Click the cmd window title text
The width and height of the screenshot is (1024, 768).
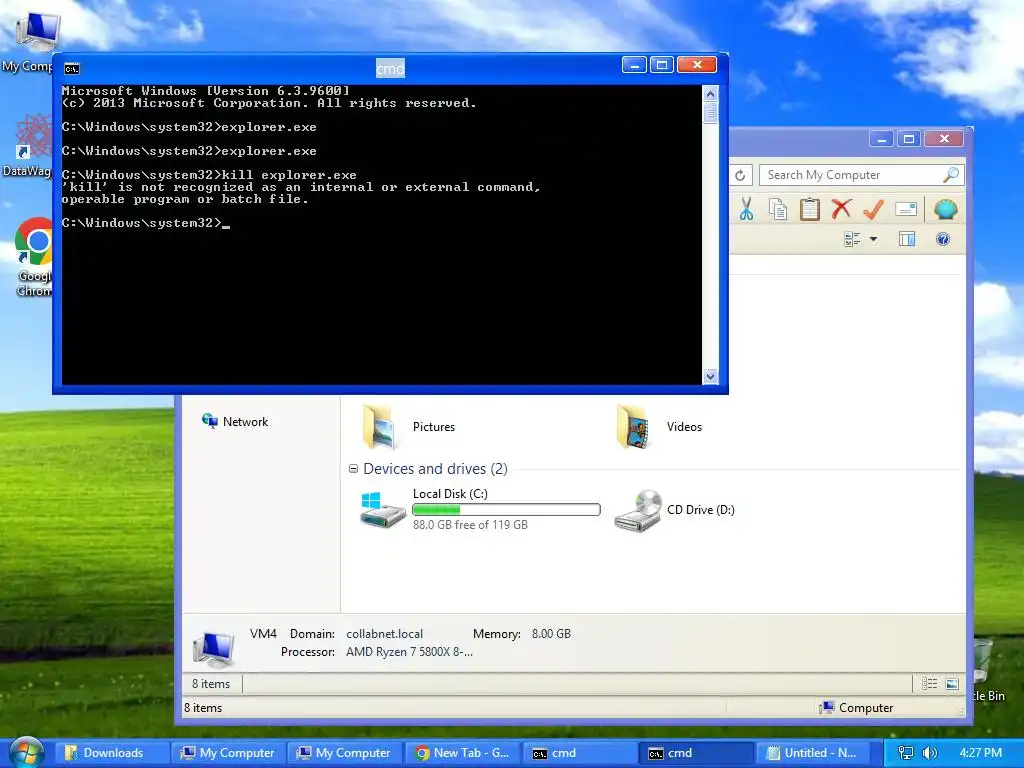391,68
